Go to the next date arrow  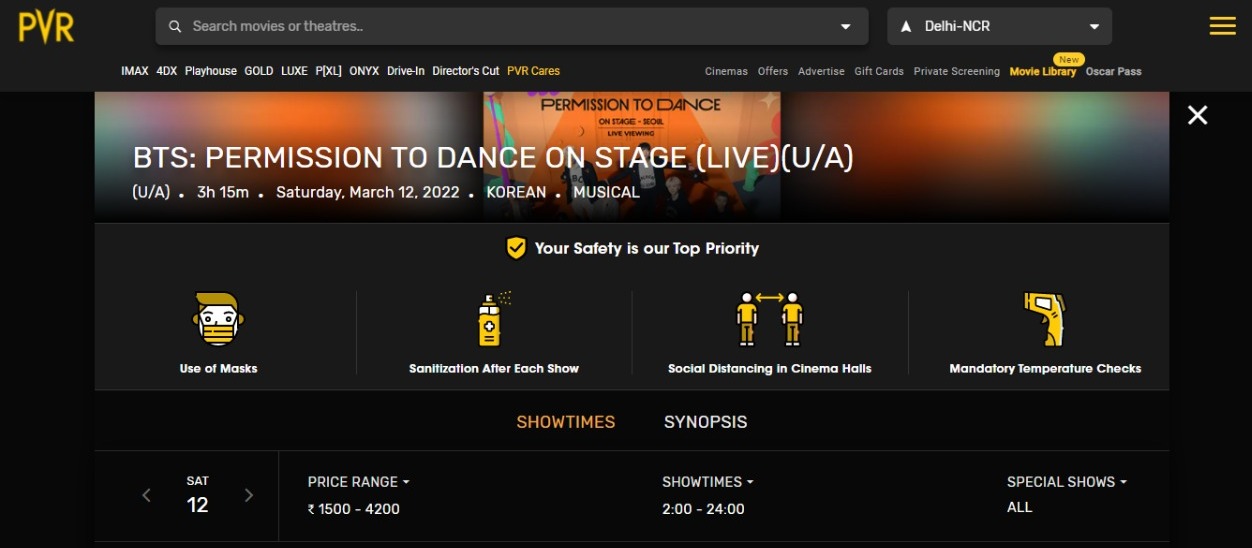249,495
